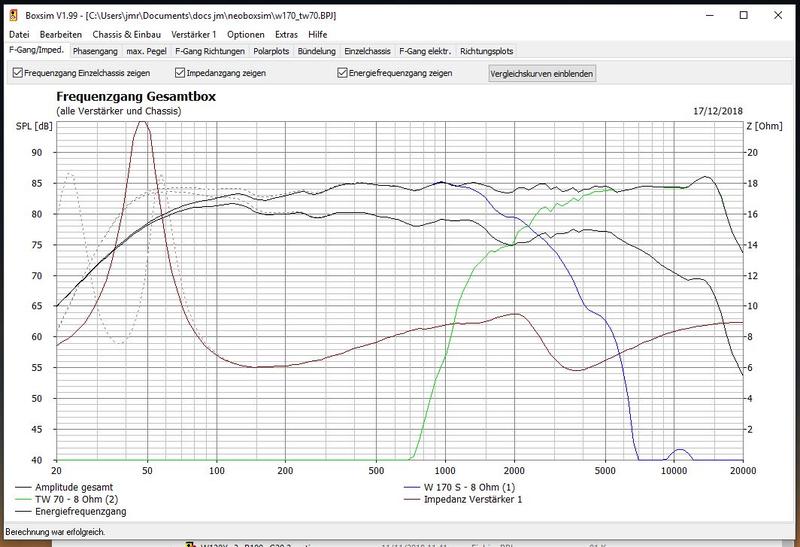Open the F-Gang Richtungen tab
This screenshot has height=547, width=800.
pyautogui.click(x=210, y=51)
